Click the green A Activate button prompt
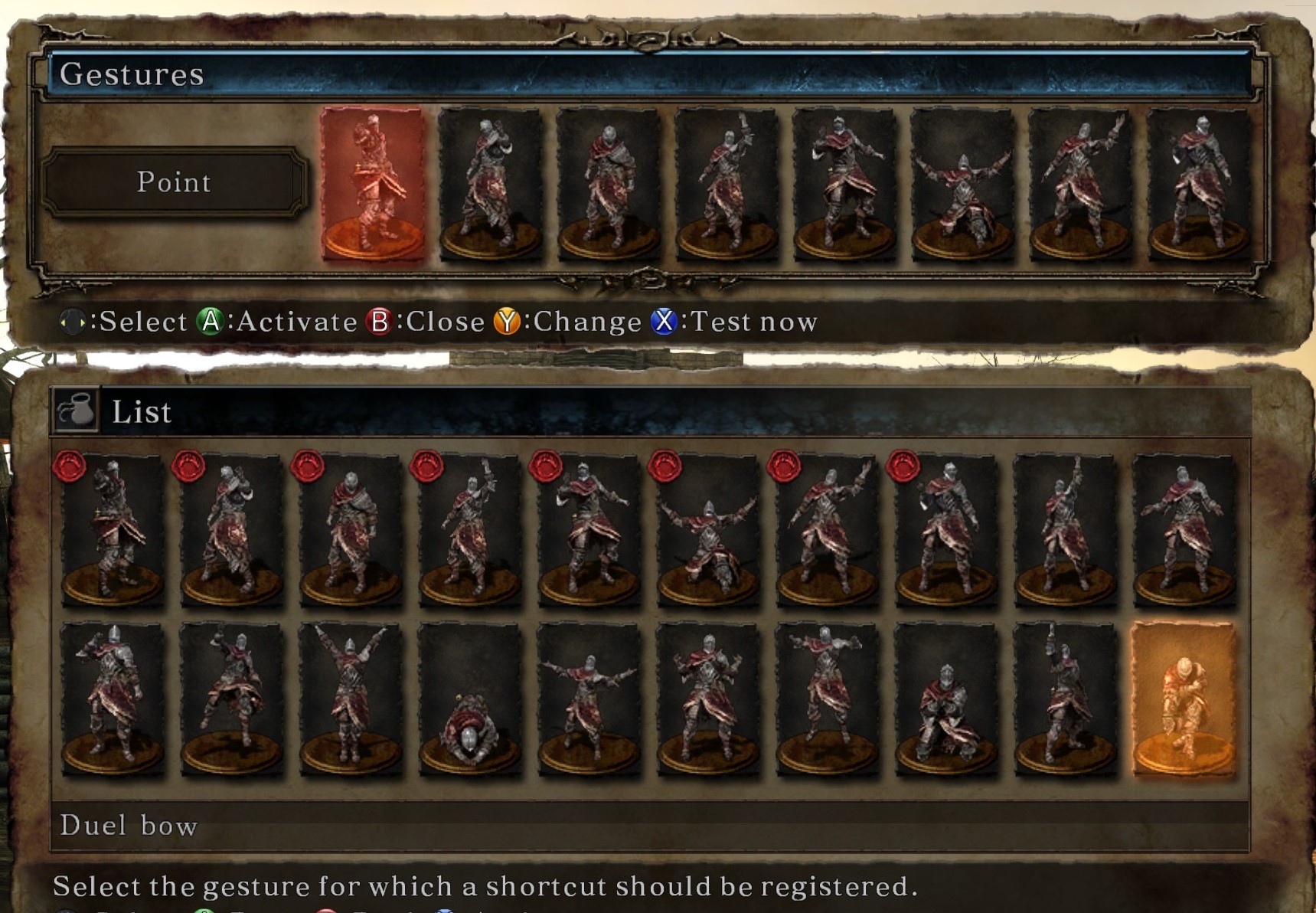 [210, 322]
